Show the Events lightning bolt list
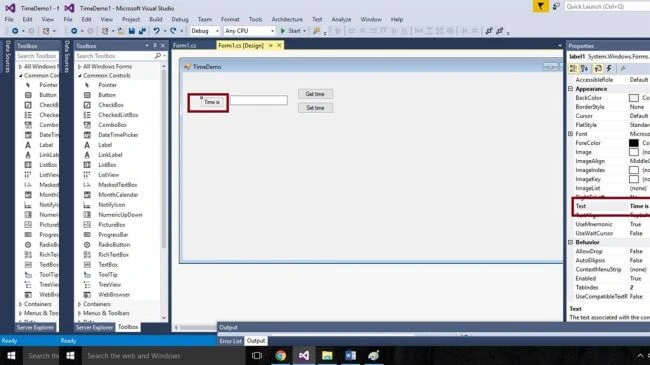This screenshot has width=650, height=365. tap(609, 68)
